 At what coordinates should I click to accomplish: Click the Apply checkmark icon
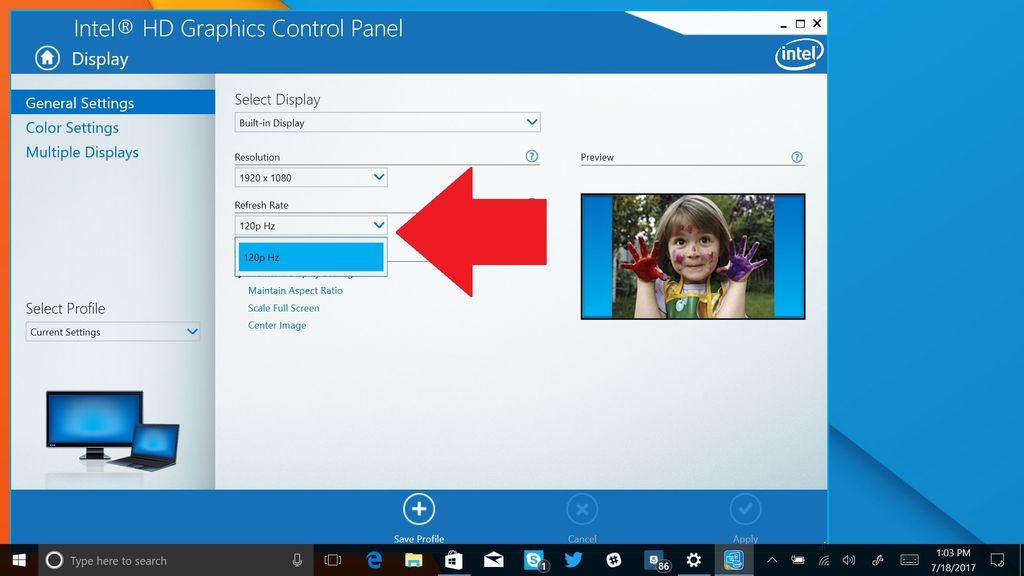tap(745, 508)
